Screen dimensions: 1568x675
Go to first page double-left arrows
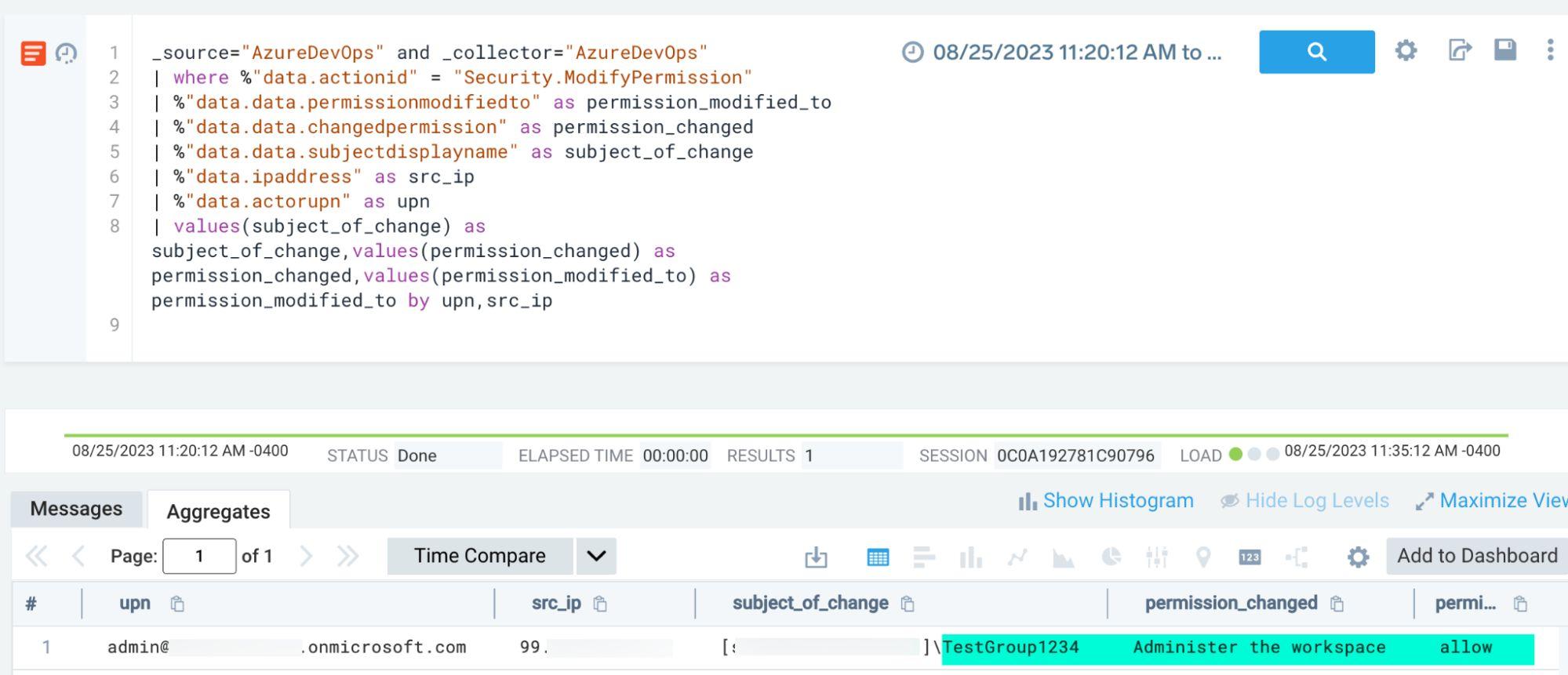click(x=36, y=556)
